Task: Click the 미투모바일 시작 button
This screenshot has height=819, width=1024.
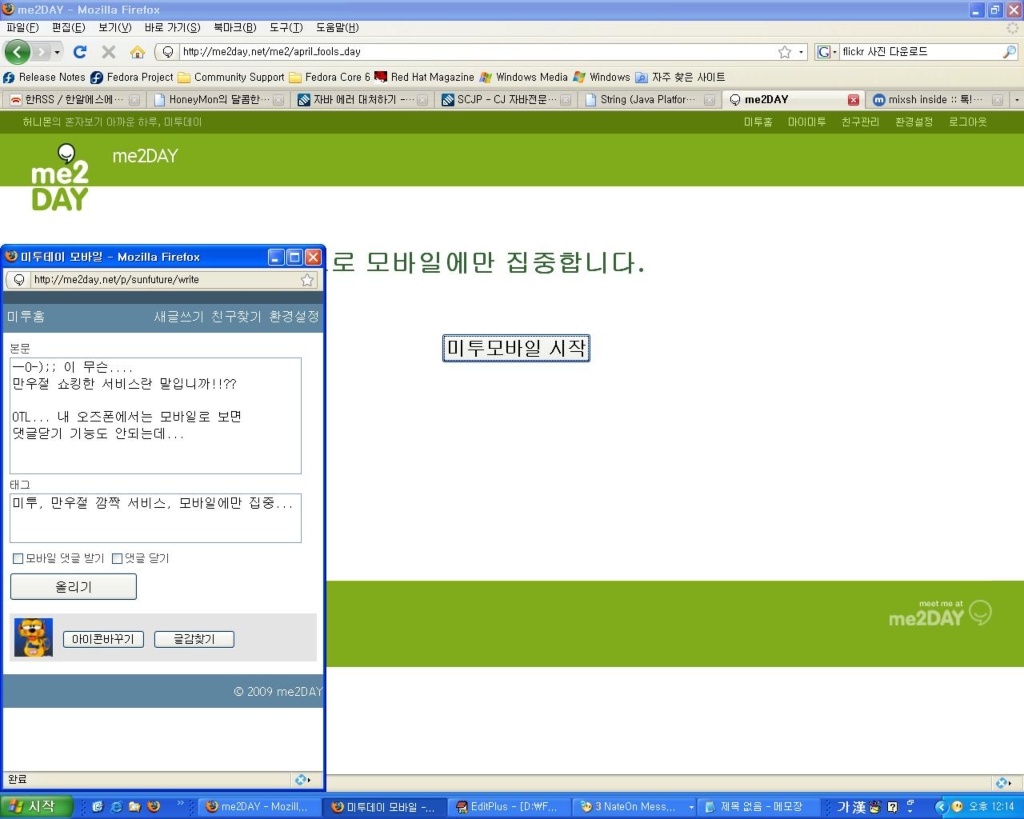Action: click(x=516, y=348)
